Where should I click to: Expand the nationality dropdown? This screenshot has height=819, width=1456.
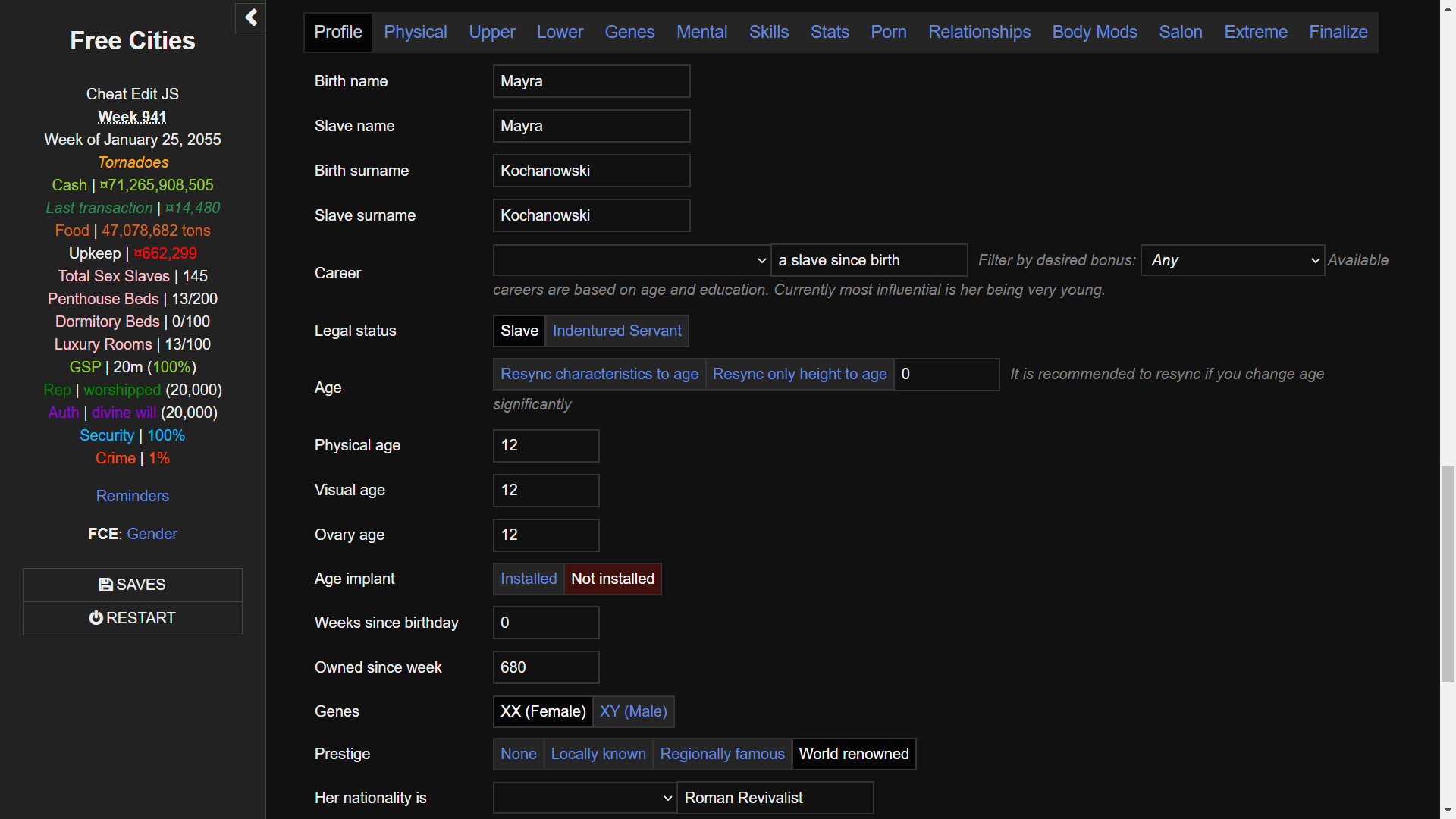point(584,798)
